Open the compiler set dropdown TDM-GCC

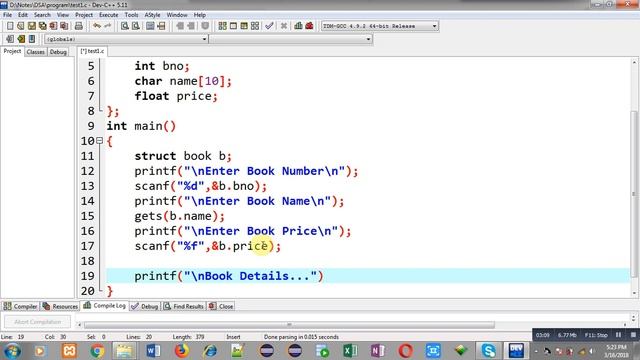click(380, 26)
